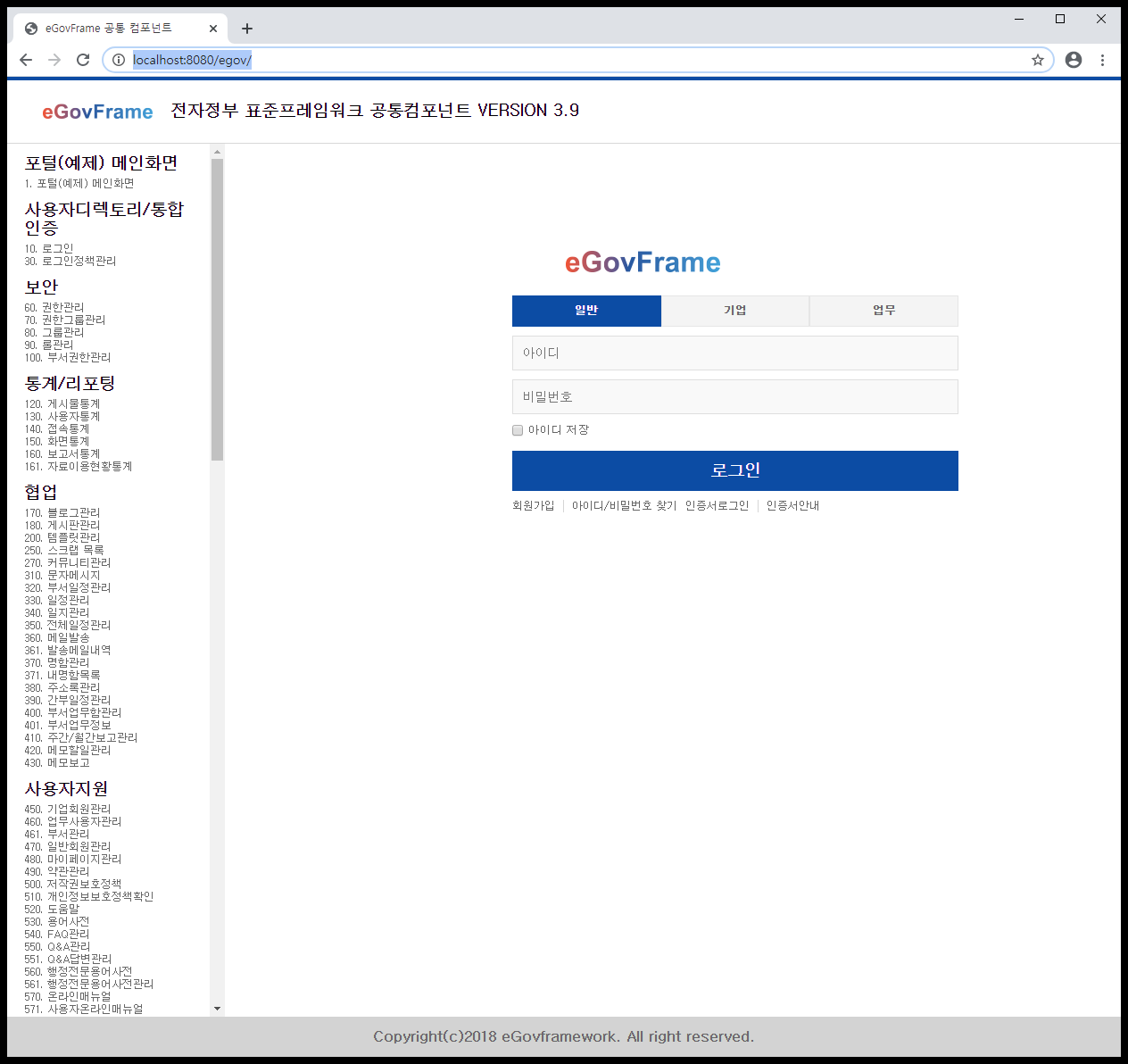
Task: Open 370. 명함관리 sidebar item
Action: pyautogui.click(x=57, y=662)
